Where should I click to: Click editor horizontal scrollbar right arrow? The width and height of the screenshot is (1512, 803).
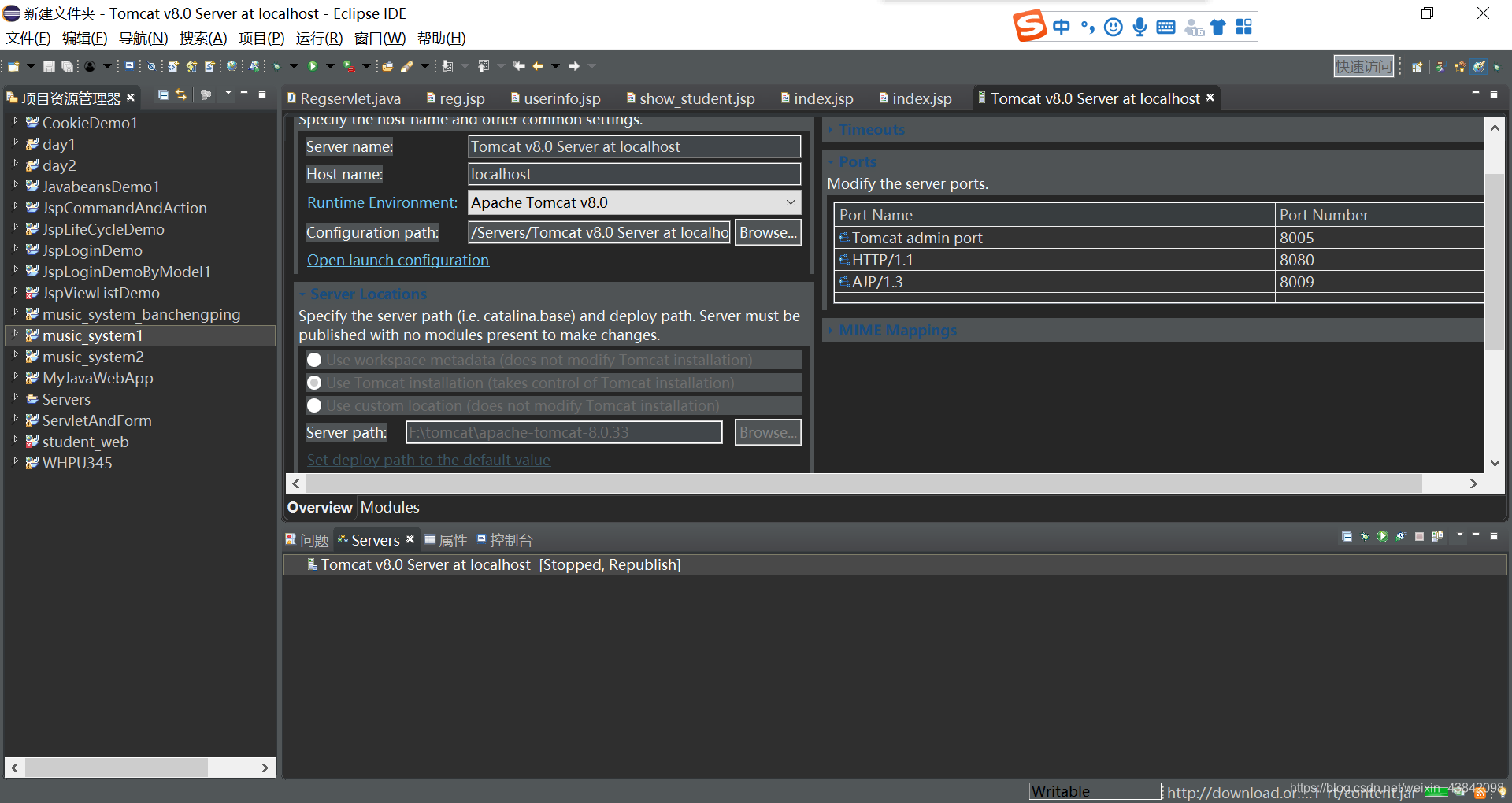1473,483
